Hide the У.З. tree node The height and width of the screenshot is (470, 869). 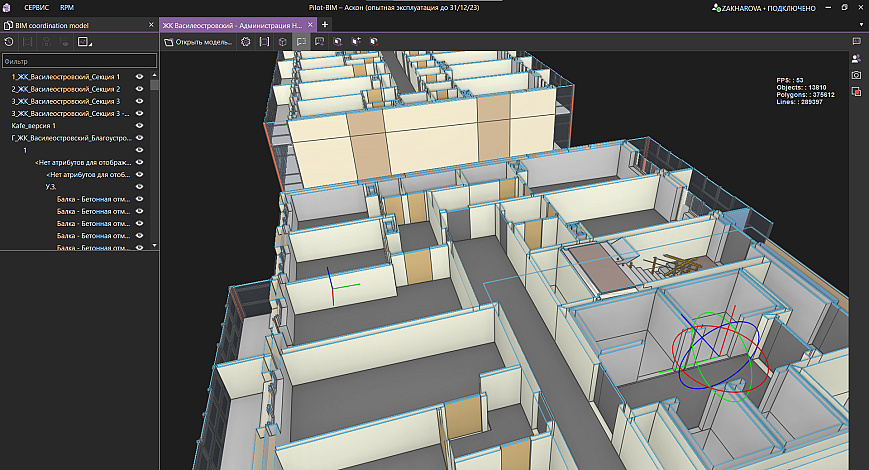pyautogui.click(x=140, y=187)
